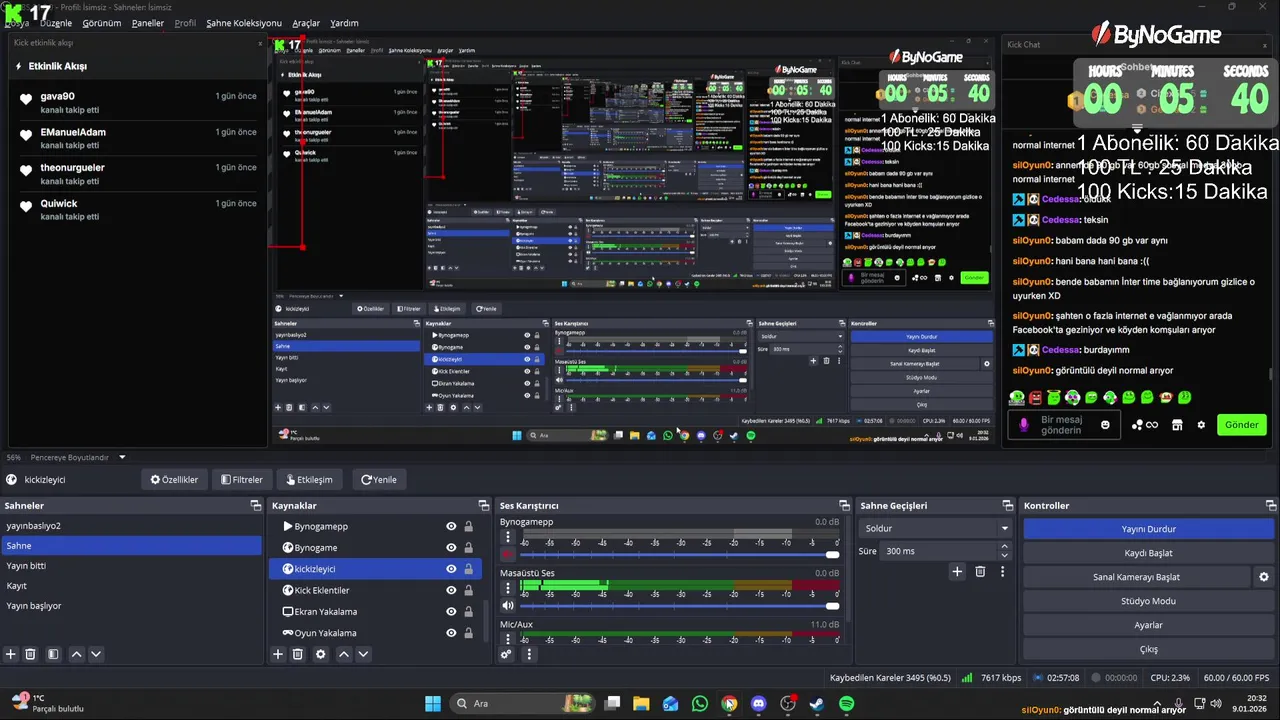This screenshot has height=720, width=1280.
Task: Open the Paneller menu
Action: [x=148, y=23]
